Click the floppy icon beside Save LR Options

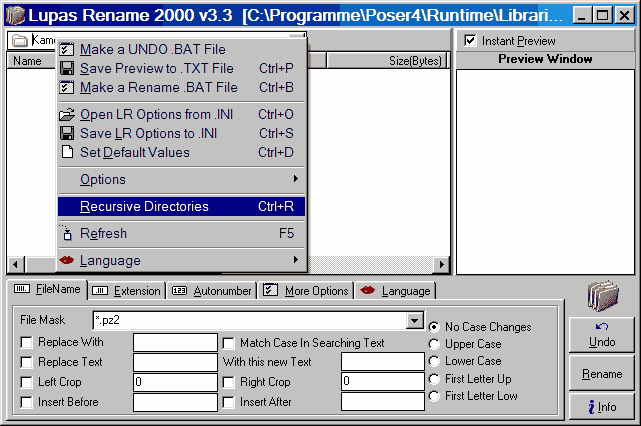tap(67, 133)
